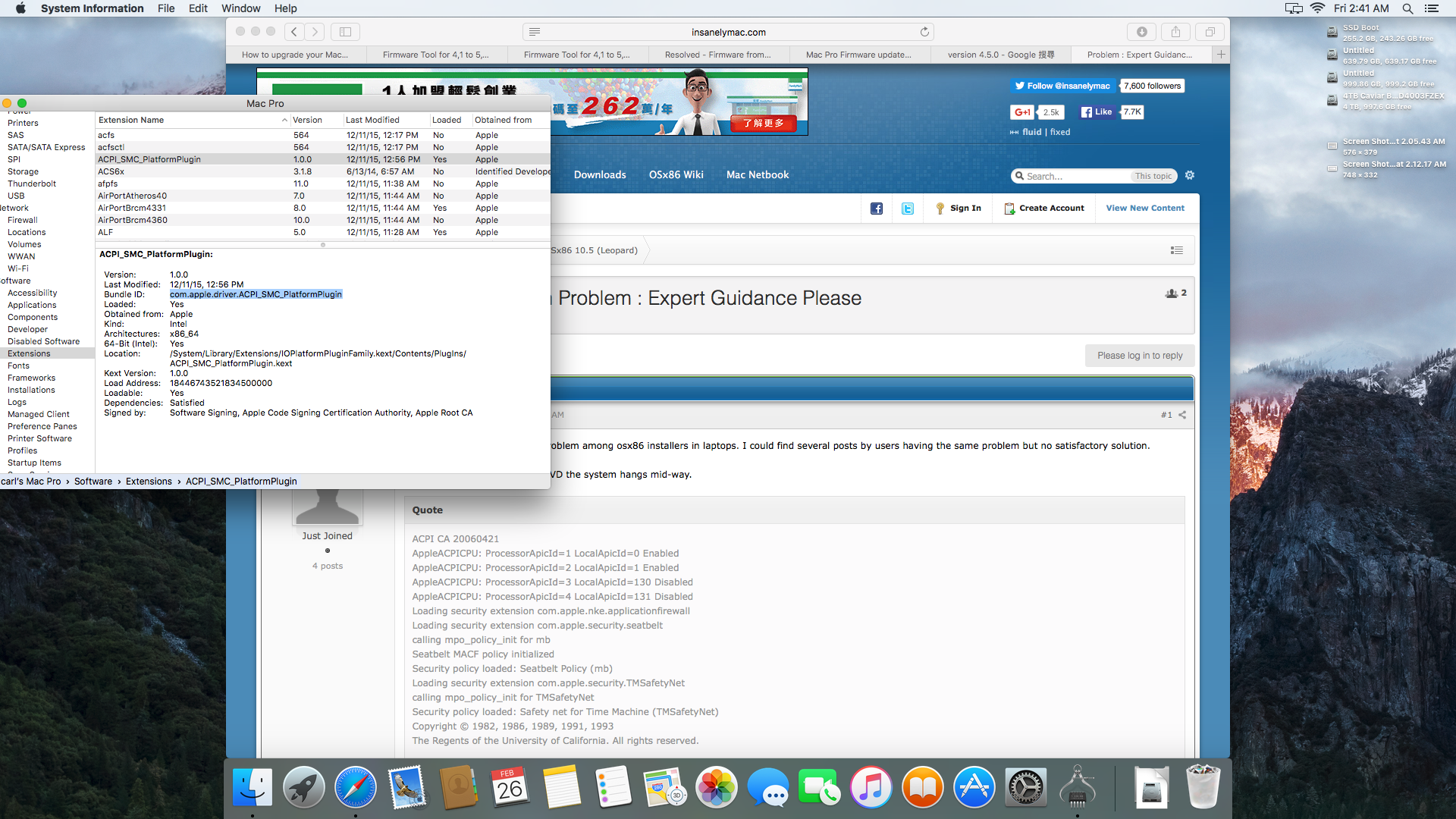Drag the horizontal scrollbar in extensions list
1456x819 pixels.
tap(322, 245)
